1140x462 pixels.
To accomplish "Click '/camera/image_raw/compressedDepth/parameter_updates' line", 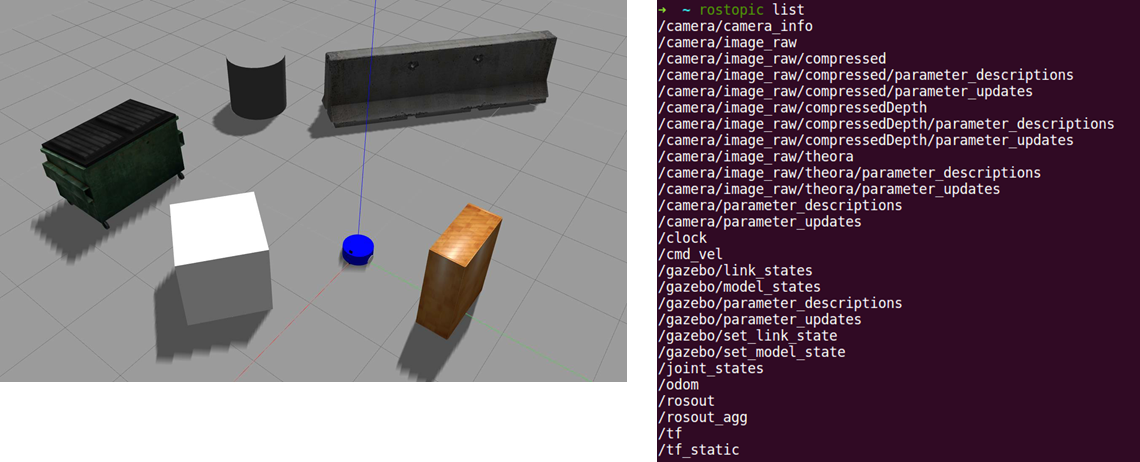I will pos(865,140).
